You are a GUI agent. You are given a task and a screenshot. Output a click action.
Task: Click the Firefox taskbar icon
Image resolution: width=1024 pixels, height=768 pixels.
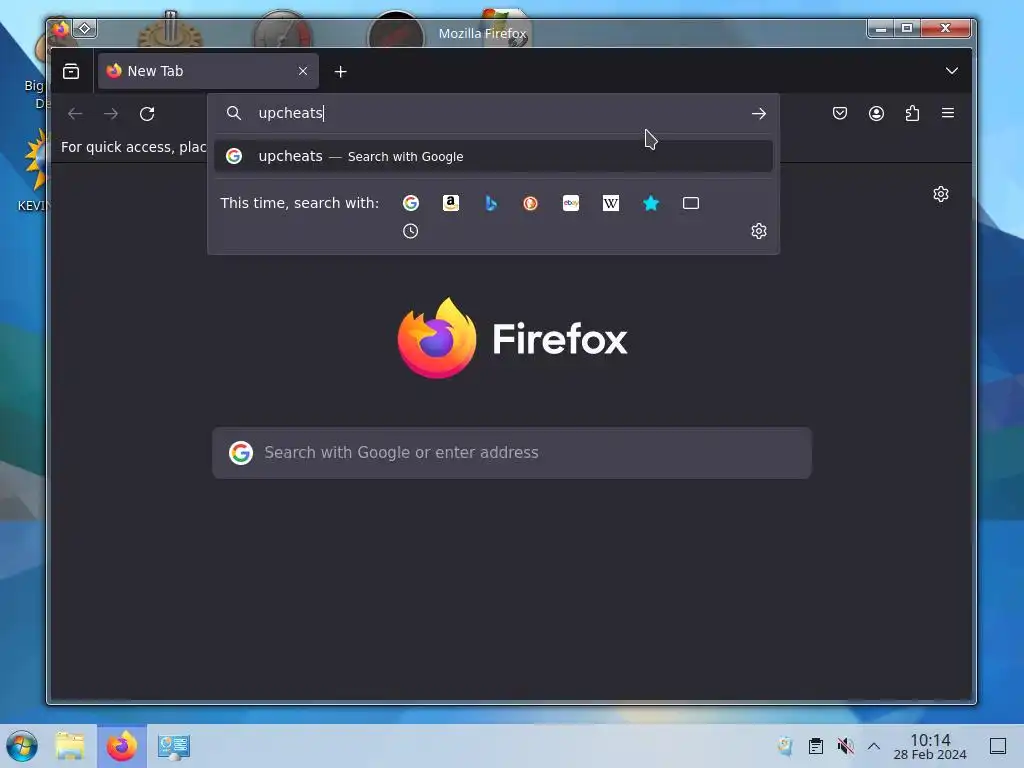(x=122, y=746)
